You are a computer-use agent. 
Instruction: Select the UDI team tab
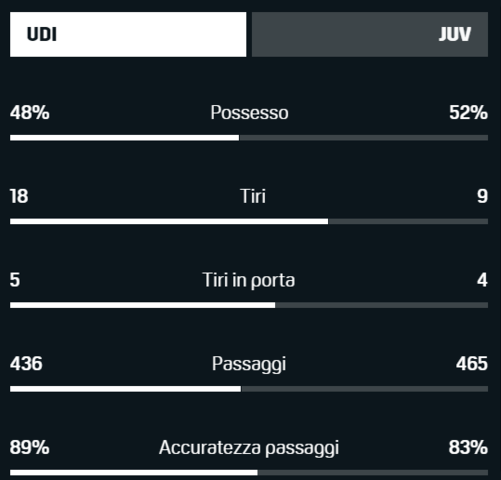128,34
